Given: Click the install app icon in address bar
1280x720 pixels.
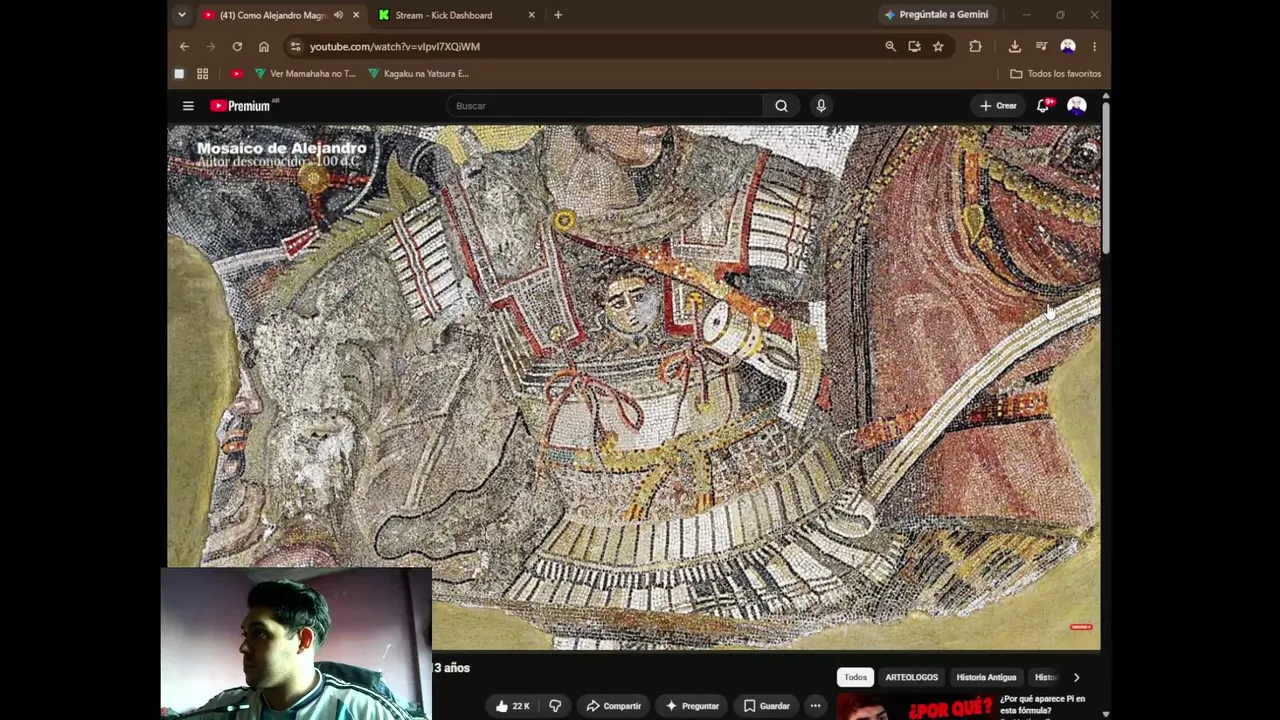Looking at the screenshot, I should pos(914,46).
